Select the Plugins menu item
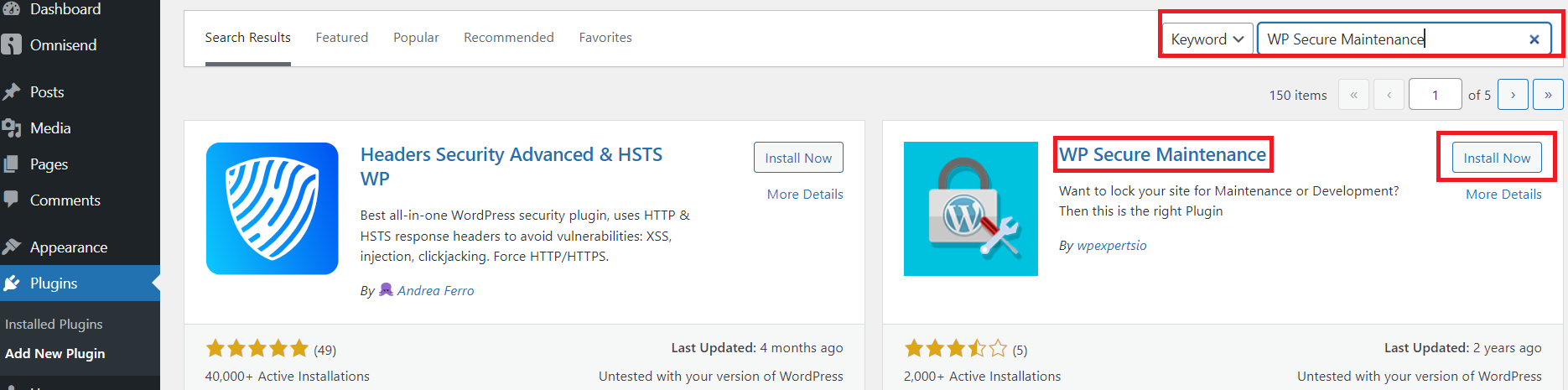This screenshot has height=390, width=1568. pos(80,283)
